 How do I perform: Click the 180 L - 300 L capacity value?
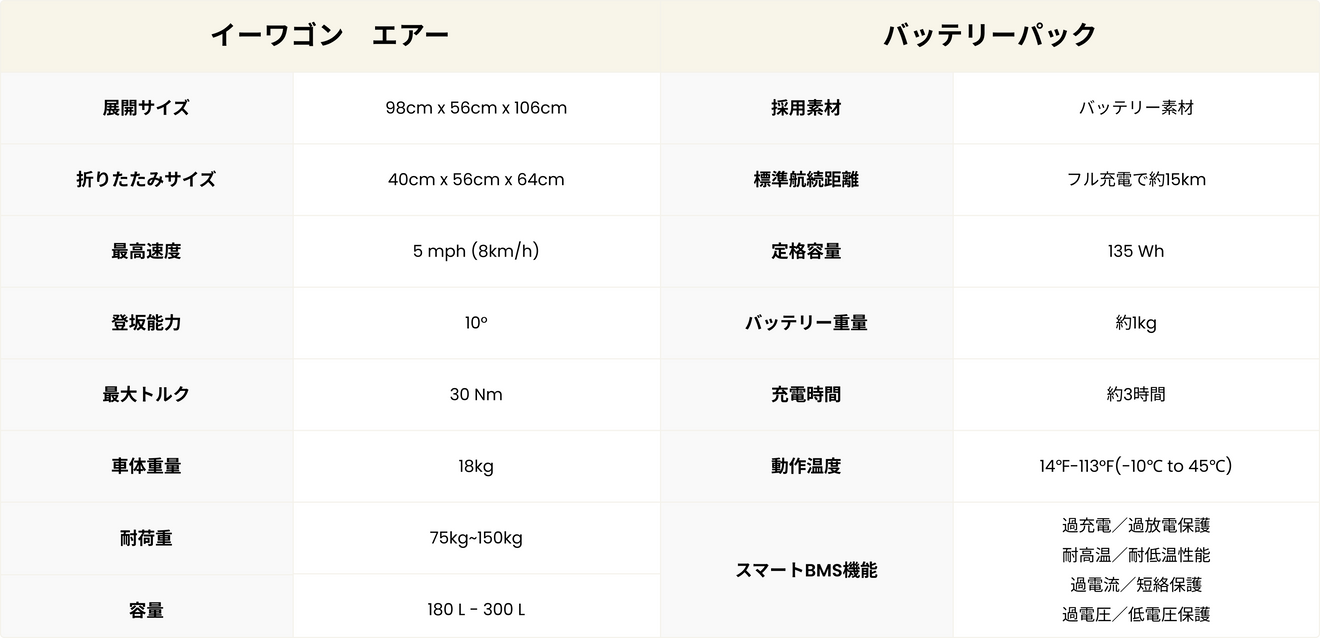476,610
